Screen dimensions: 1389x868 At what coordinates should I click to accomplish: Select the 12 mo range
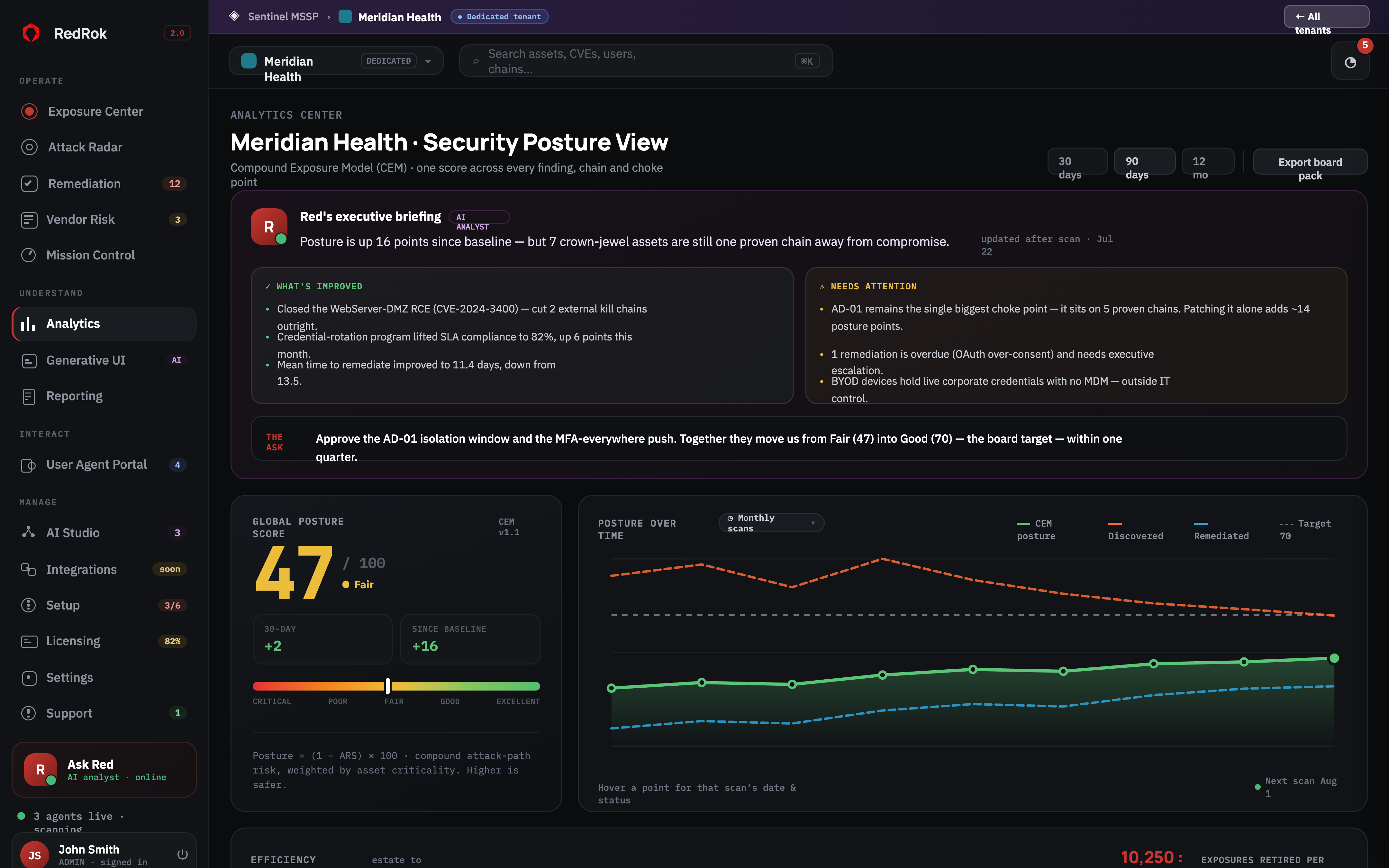(1208, 161)
